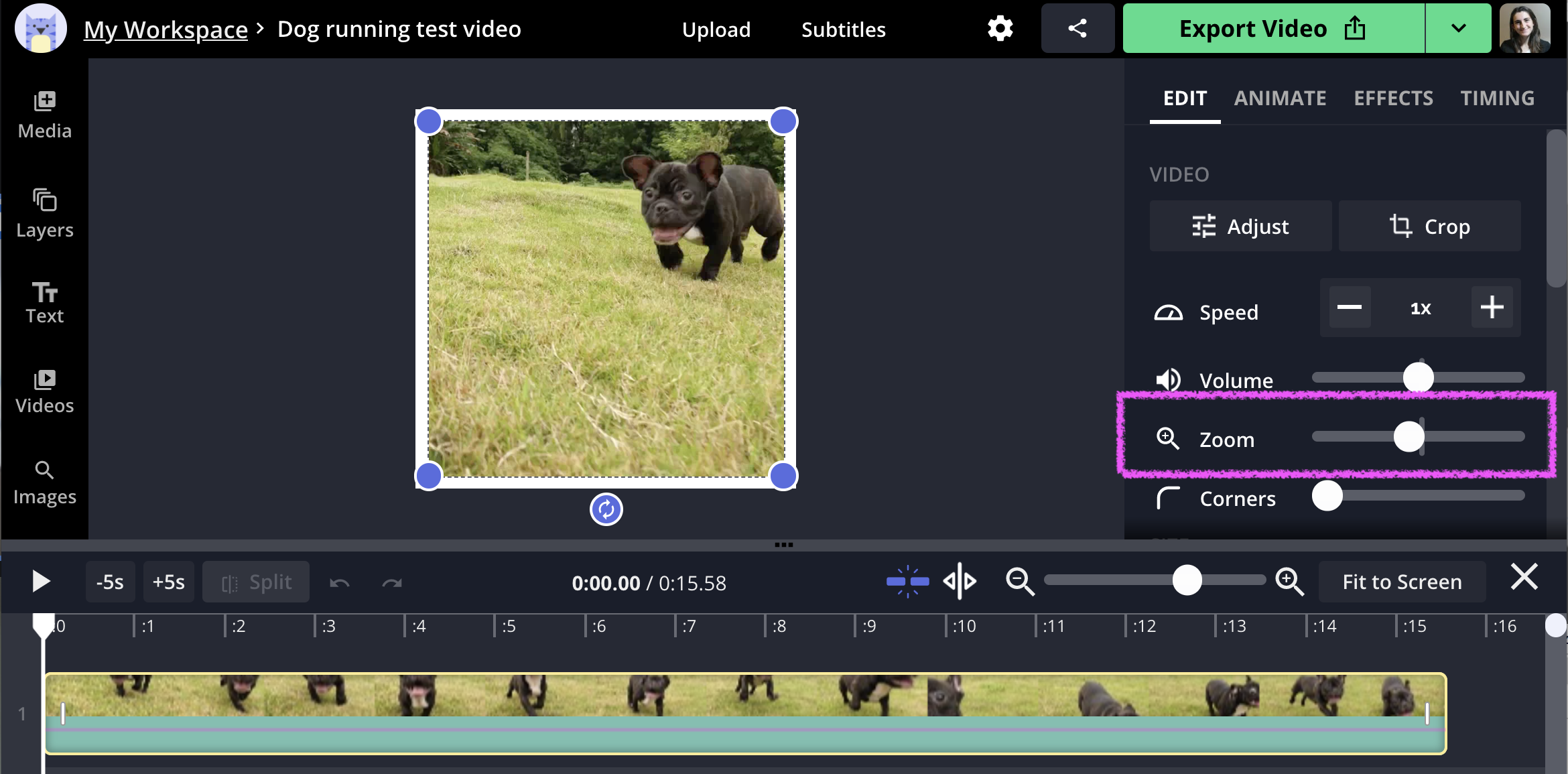Open project settings gear
The width and height of the screenshot is (1568, 774).
click(x=1000, y=29)
